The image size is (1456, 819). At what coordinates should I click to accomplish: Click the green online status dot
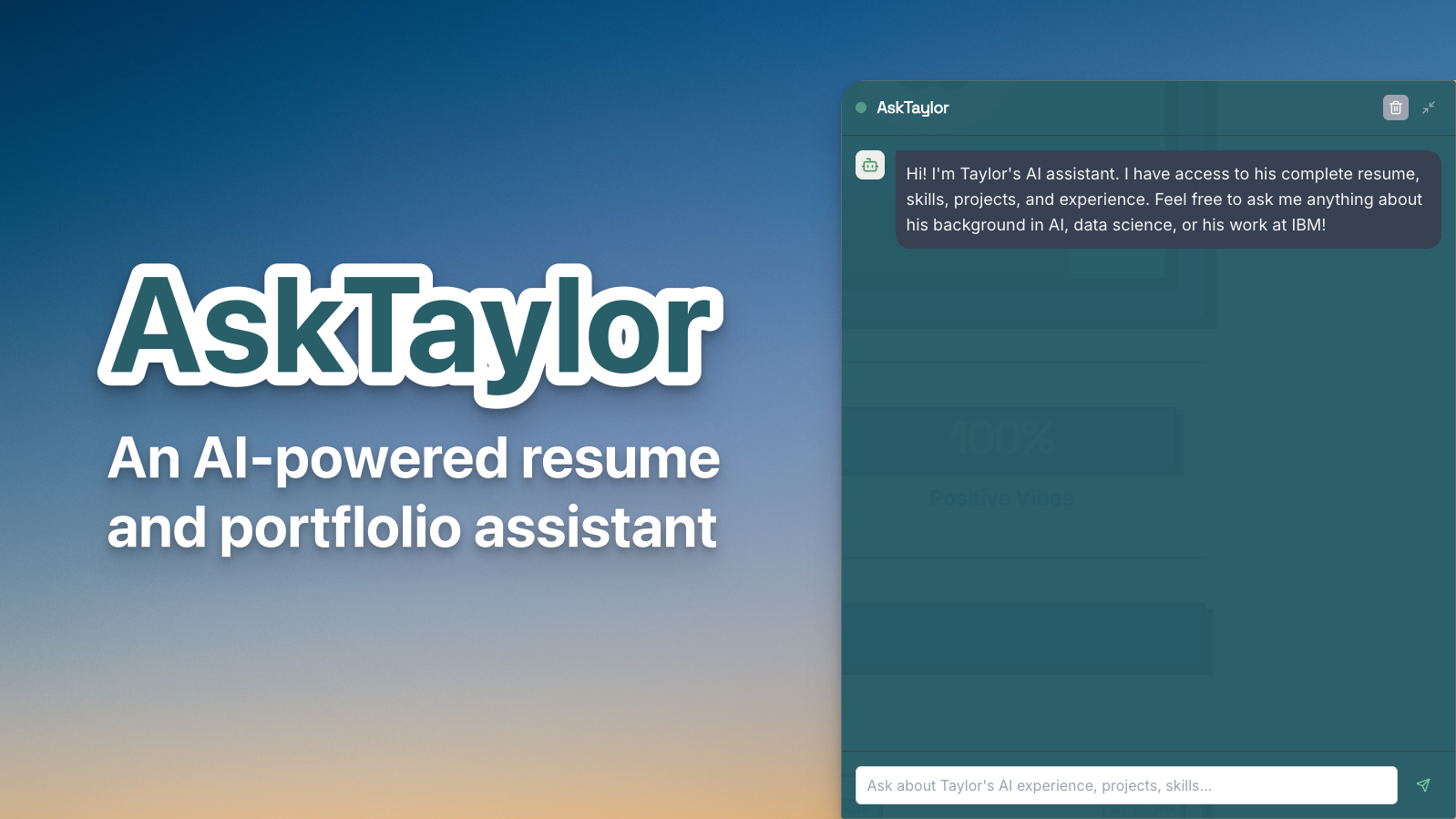coord(861,107)
